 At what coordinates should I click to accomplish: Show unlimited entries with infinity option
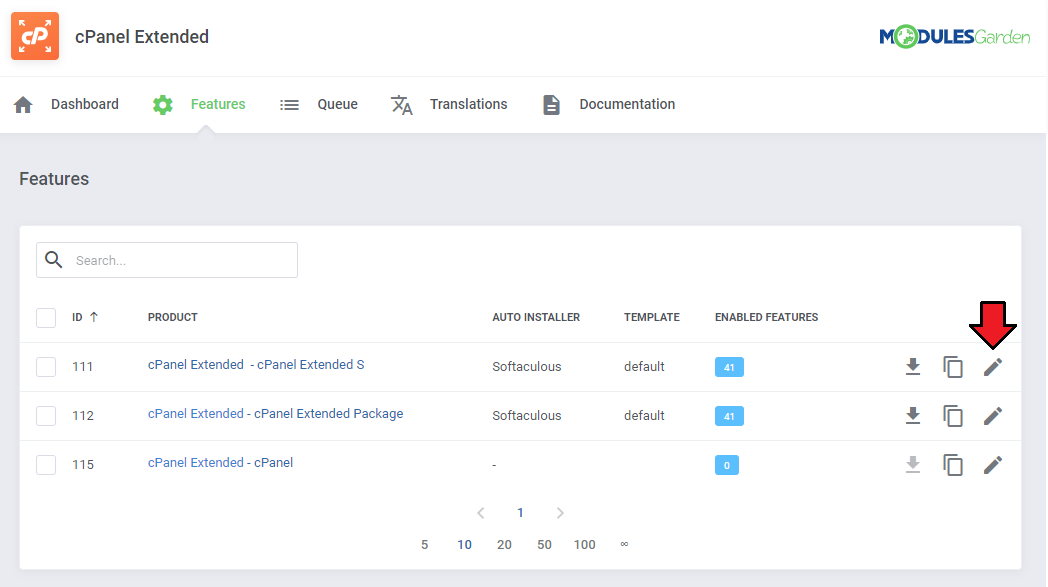pyautogui.click(x=624, y=544)
